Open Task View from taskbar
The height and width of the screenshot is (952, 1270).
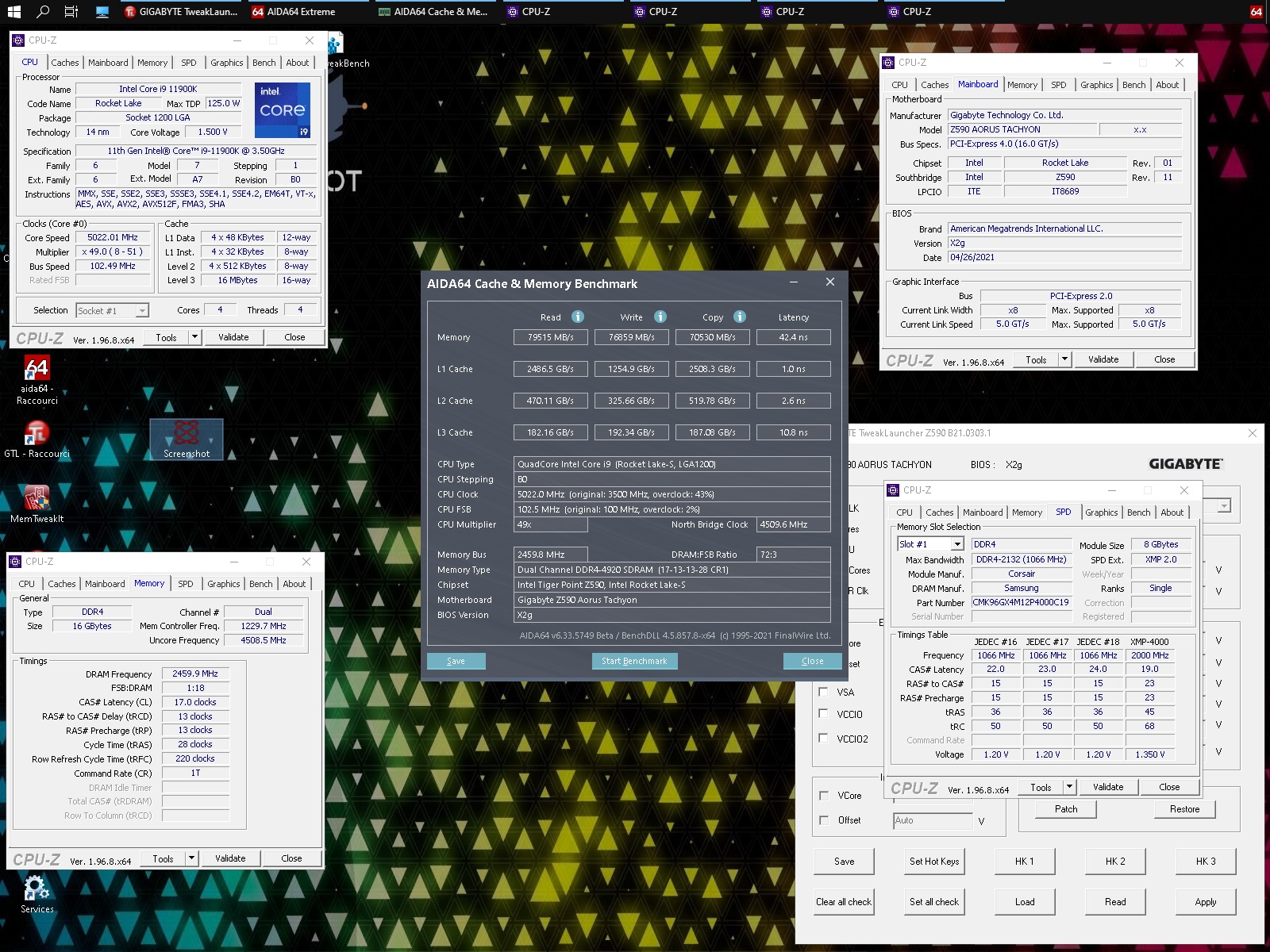tap(71, 11)
